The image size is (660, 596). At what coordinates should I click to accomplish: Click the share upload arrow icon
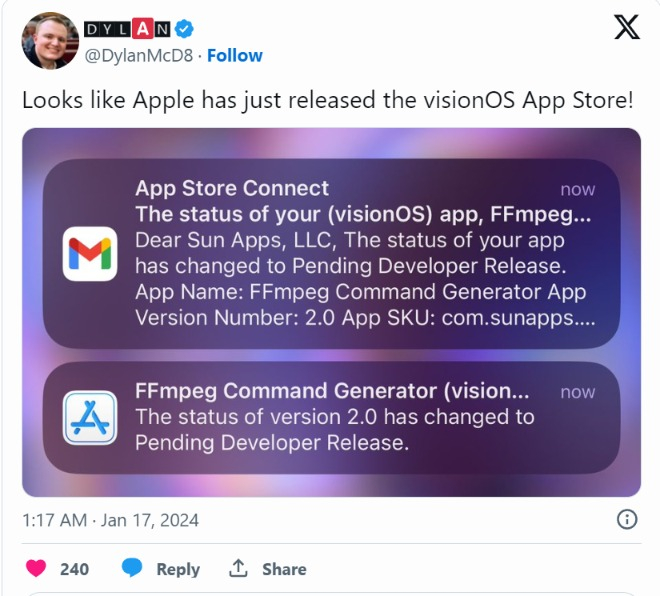[238, 568]
